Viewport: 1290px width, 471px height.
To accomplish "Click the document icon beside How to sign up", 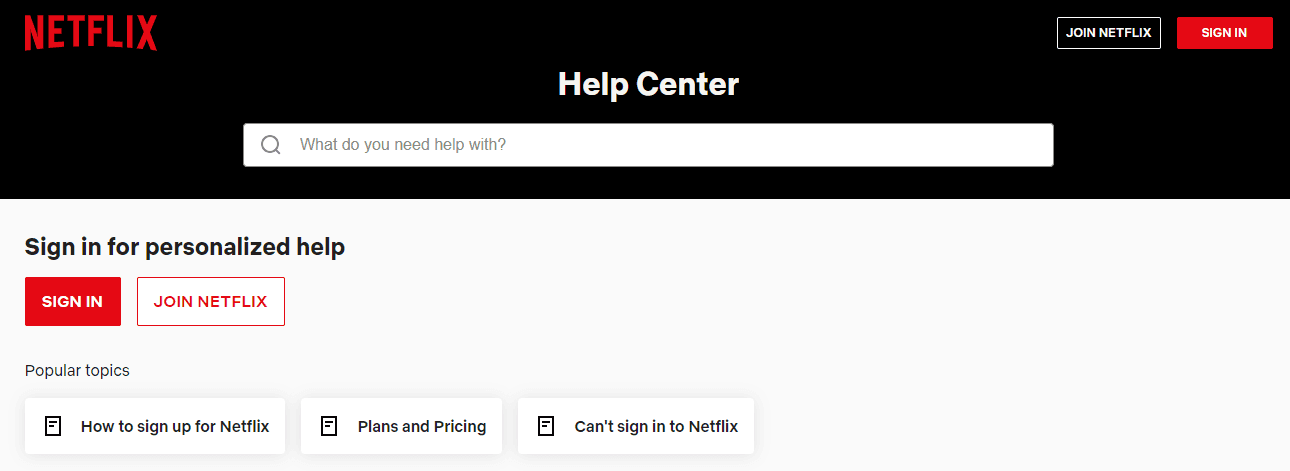I will pos(53,426).
